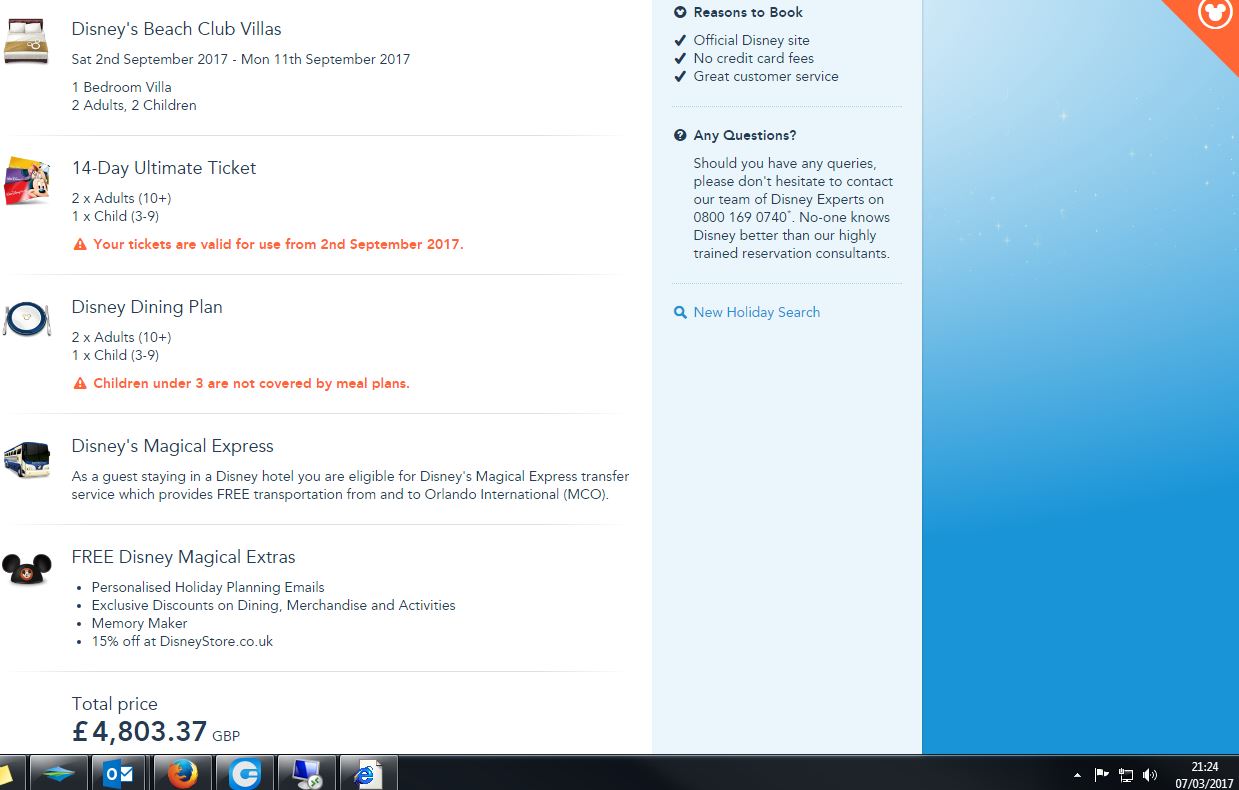The height and width of the screenshot is (790, 1239).
Task: Show hidden tray icons arrow
Action: coord(1077,775)
